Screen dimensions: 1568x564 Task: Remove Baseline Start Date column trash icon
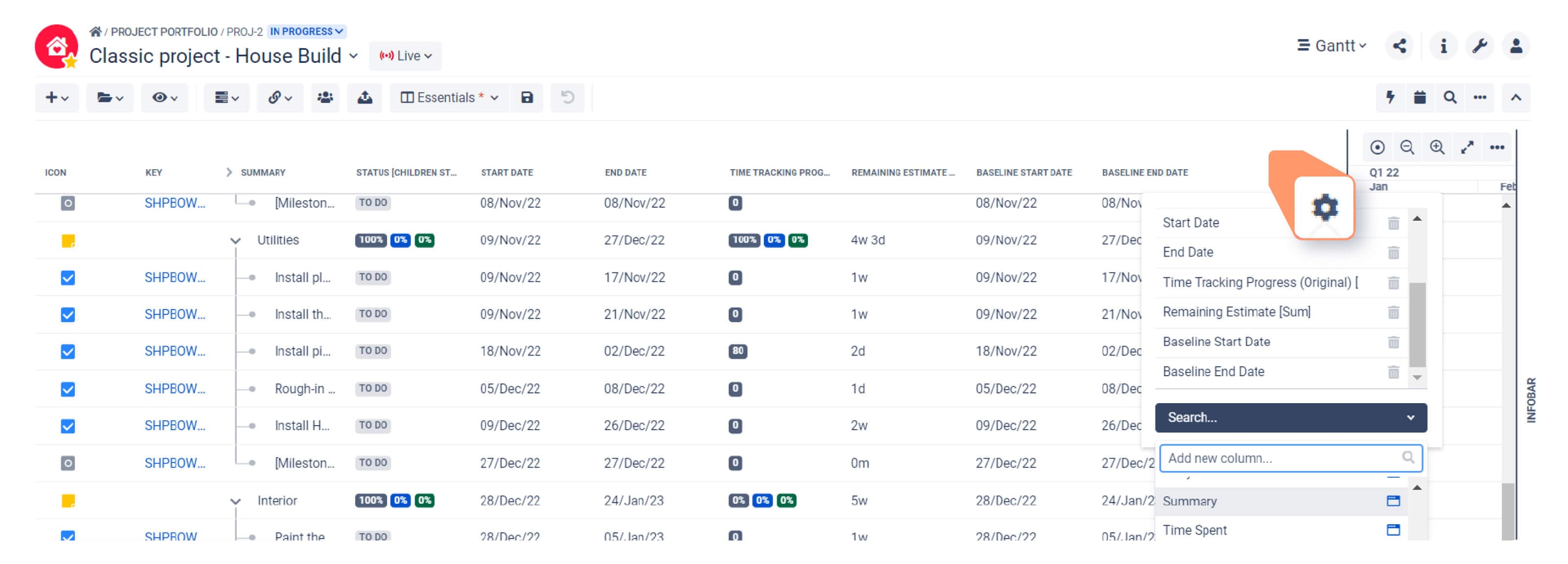pos(1393,342)
